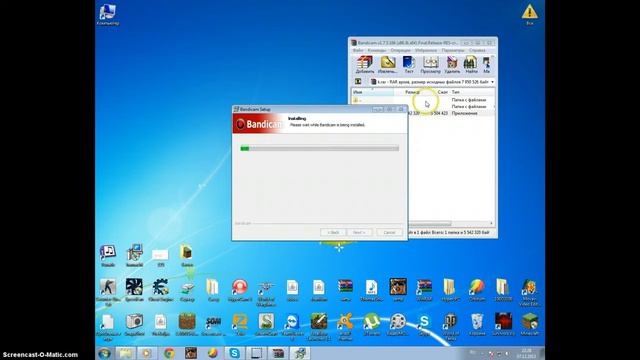Expand the WinRAR archive path dropdown
The width and height of the screenshot is (640, 360).
click(492, 82)
